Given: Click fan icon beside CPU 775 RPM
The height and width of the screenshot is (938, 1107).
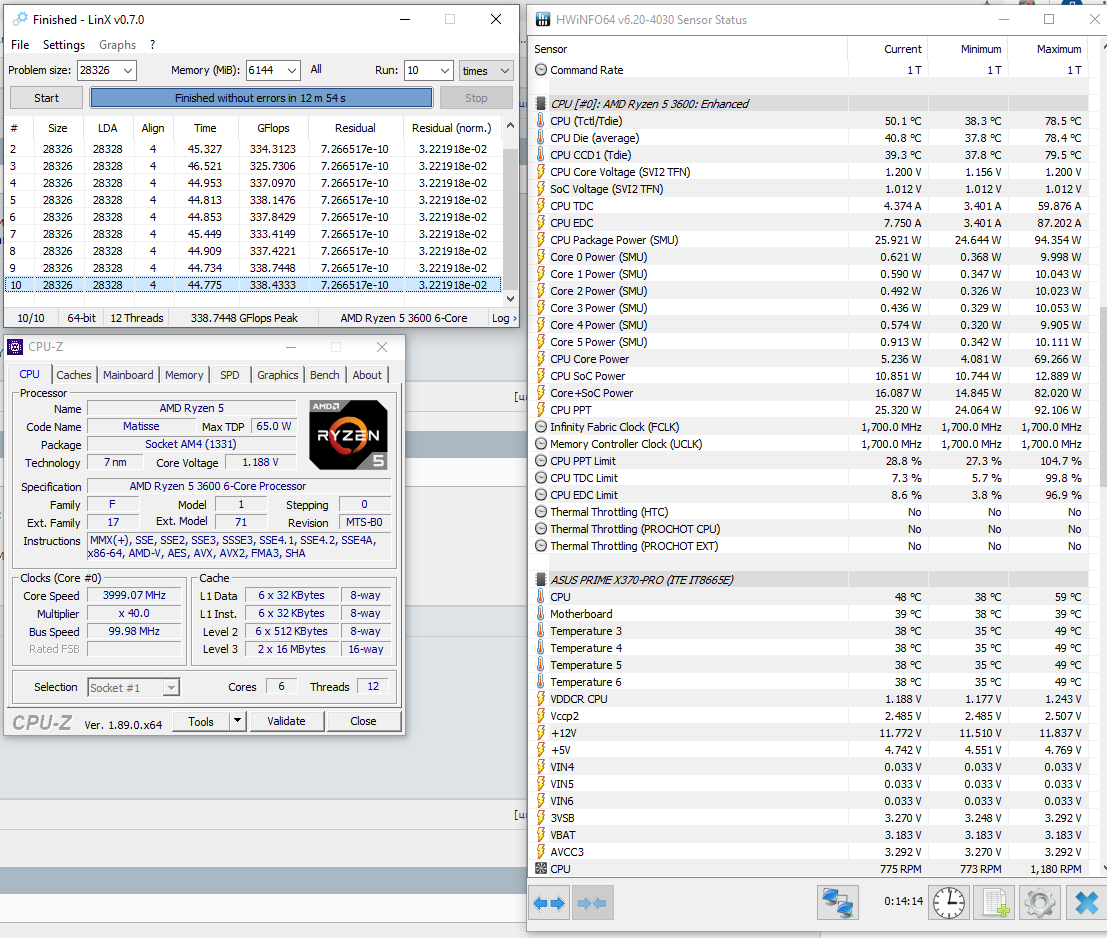Looking at the screenshot, I should pos(541,869).
